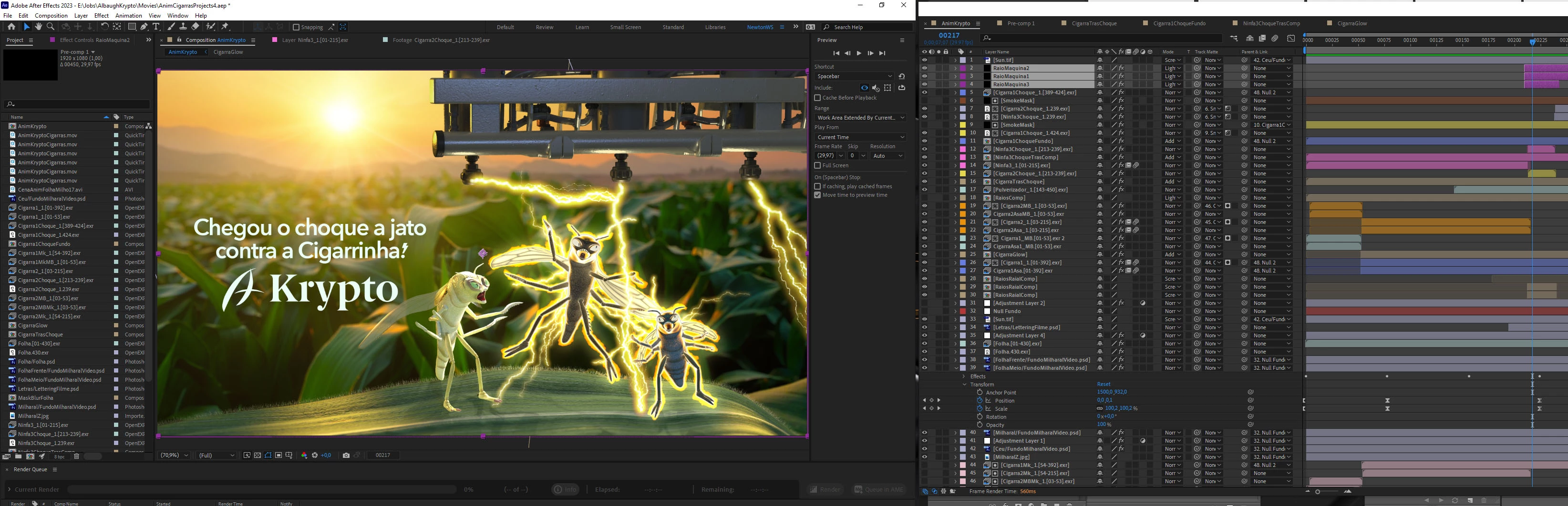Enable the Full Screen checkbox

coord(817,165)
